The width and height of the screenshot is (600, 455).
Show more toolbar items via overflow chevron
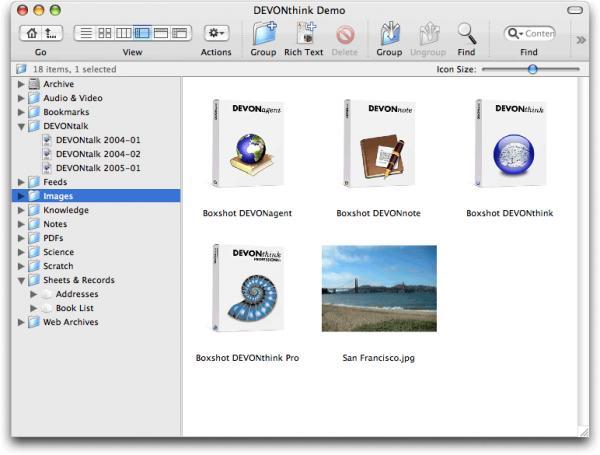582,40
